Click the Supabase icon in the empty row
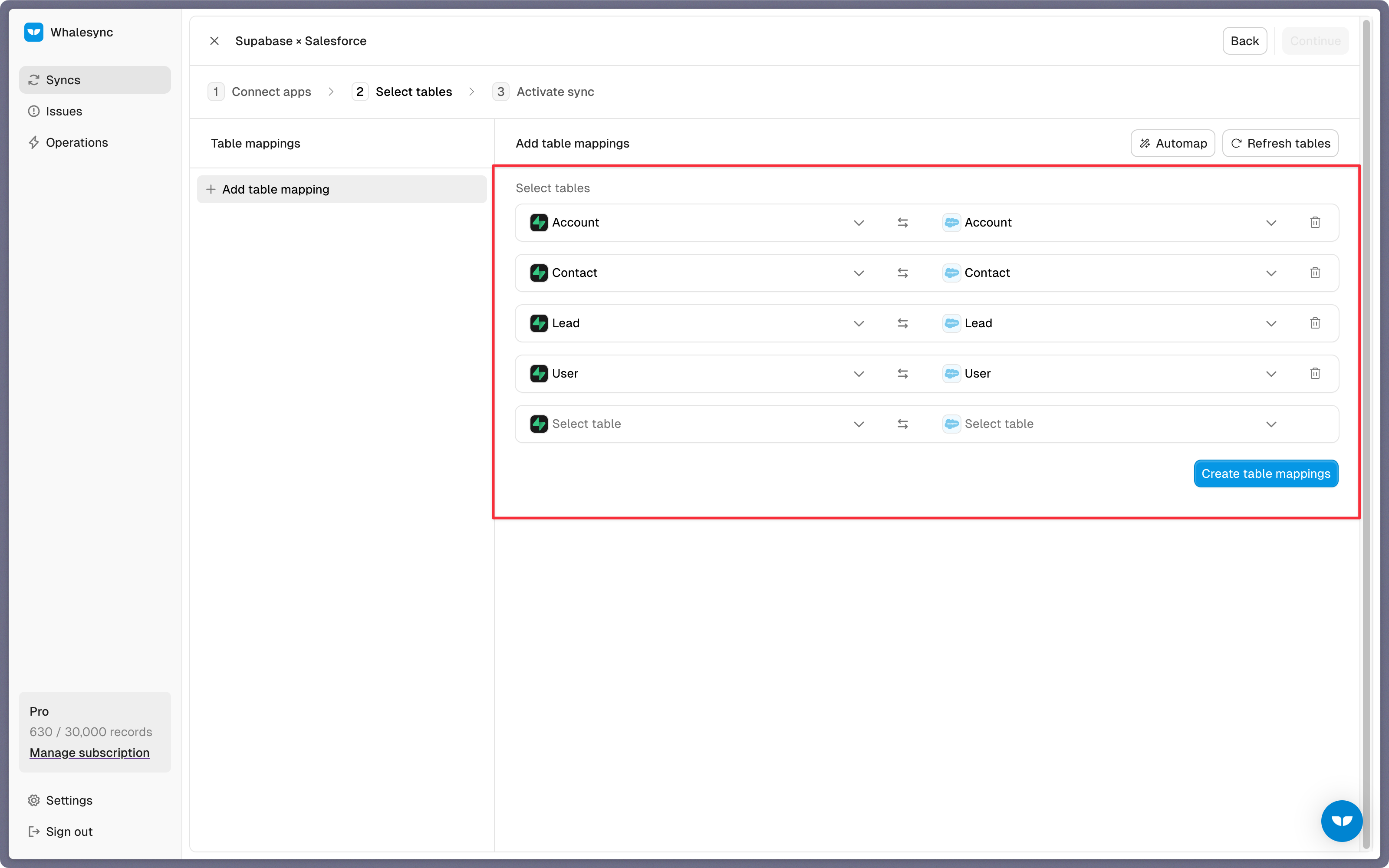 [539, 424]
